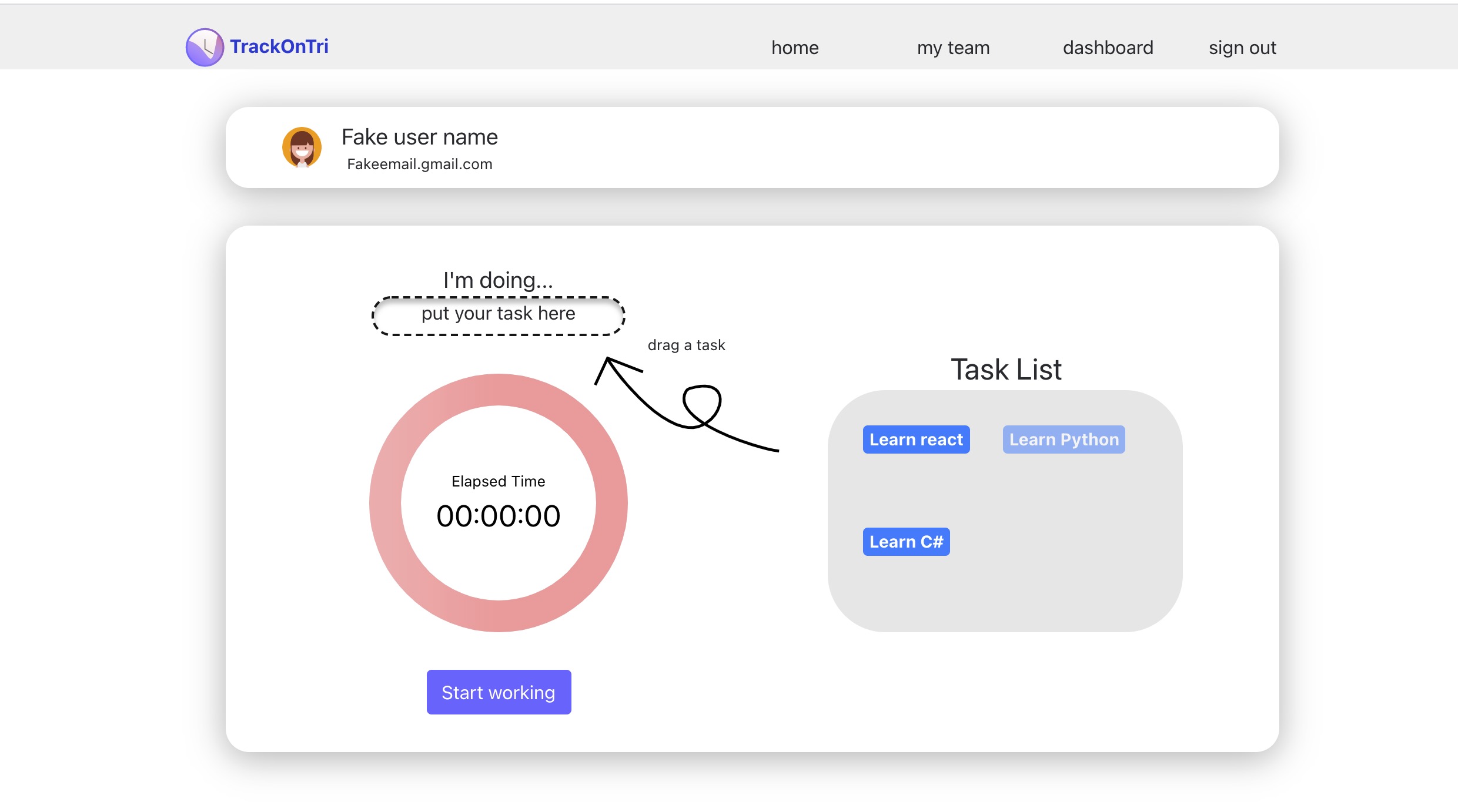
Task: Select the Learn Python task
Action: 1064,439
